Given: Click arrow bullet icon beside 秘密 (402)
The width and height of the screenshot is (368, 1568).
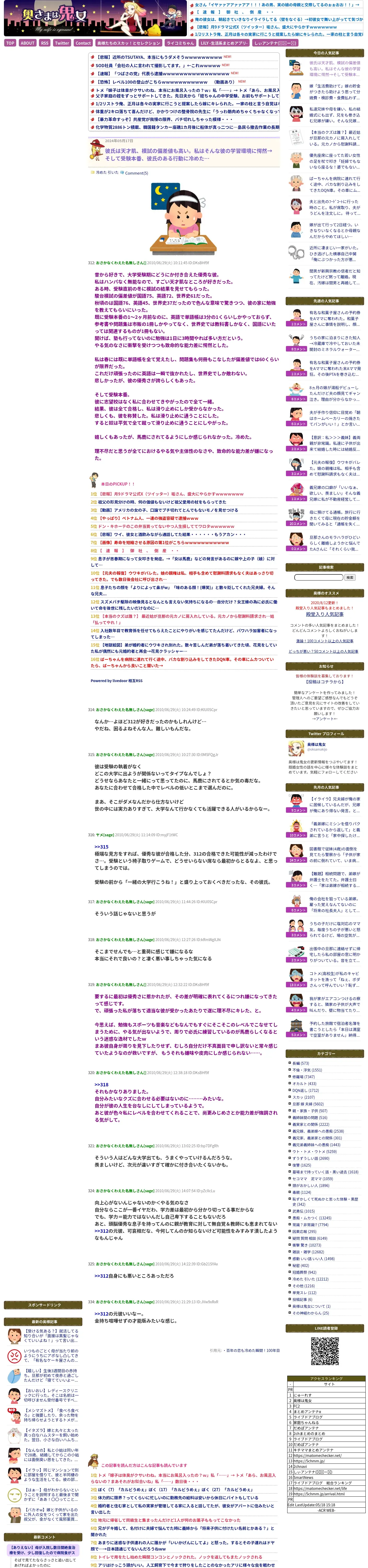Looking at the screenshot, I should [x=290, y=1265].
